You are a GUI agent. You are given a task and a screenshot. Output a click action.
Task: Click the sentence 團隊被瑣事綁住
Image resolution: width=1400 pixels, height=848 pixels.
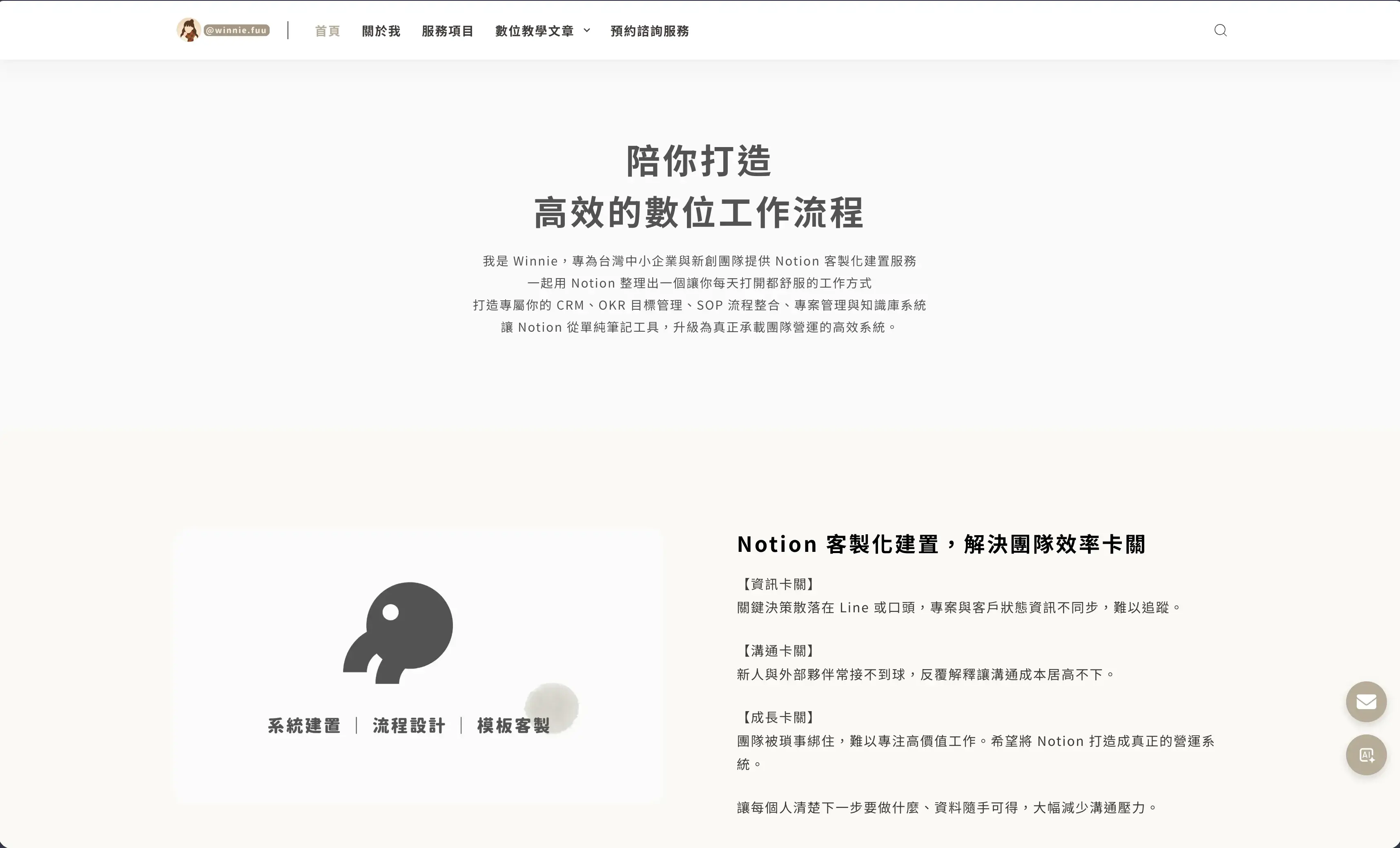point(976,752)
